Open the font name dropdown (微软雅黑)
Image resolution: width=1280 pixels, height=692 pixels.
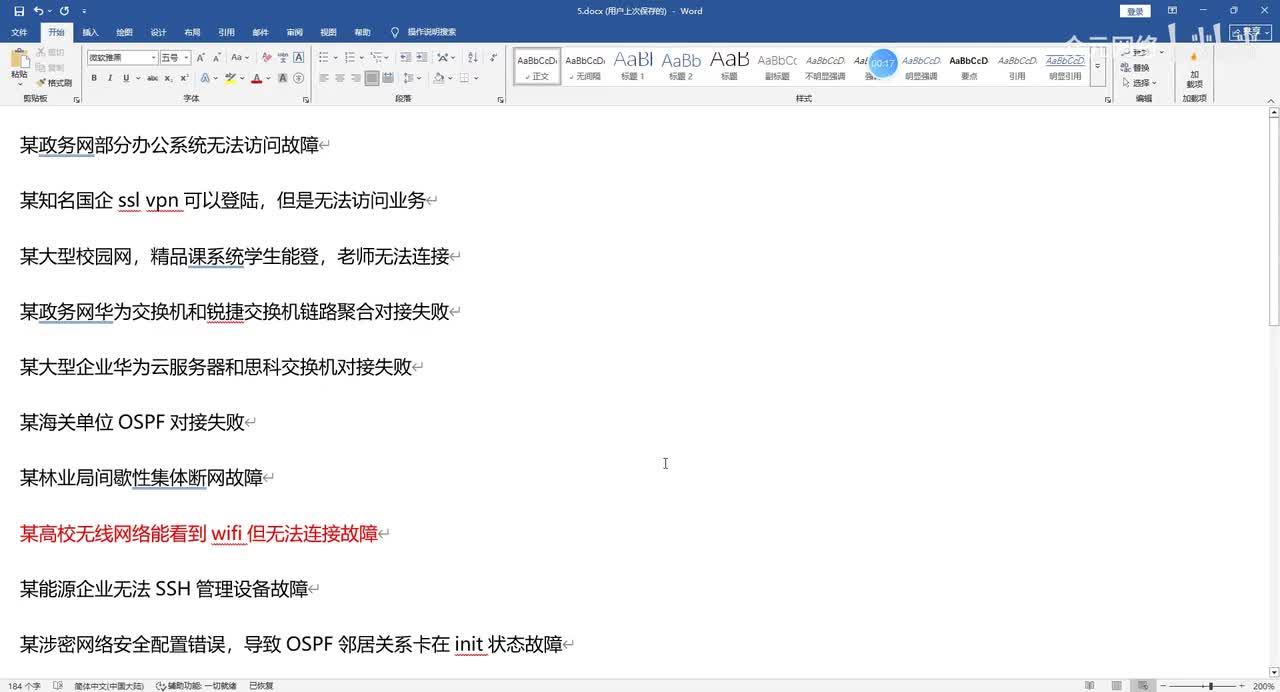[153, 58]
